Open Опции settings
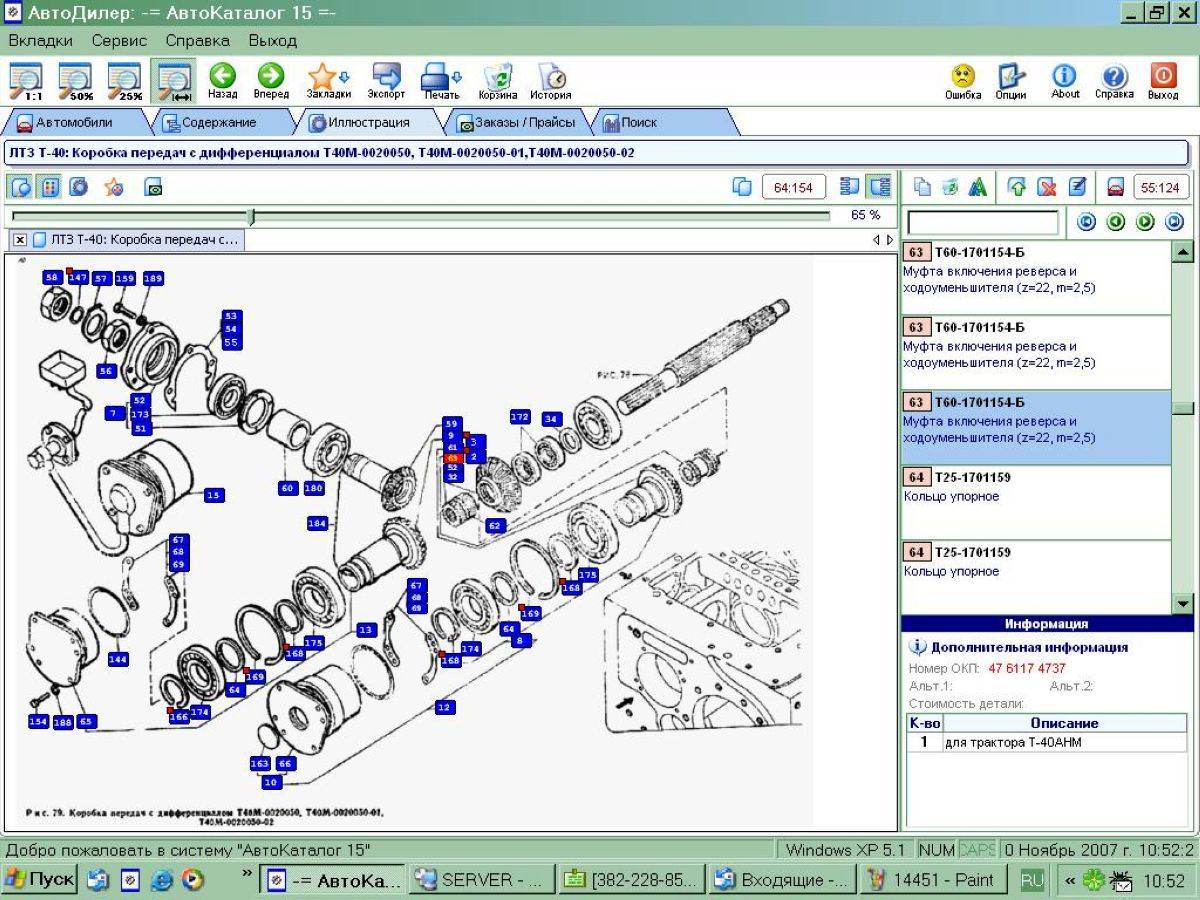Screen dimensions: 1200x900 pos(1011,81)
